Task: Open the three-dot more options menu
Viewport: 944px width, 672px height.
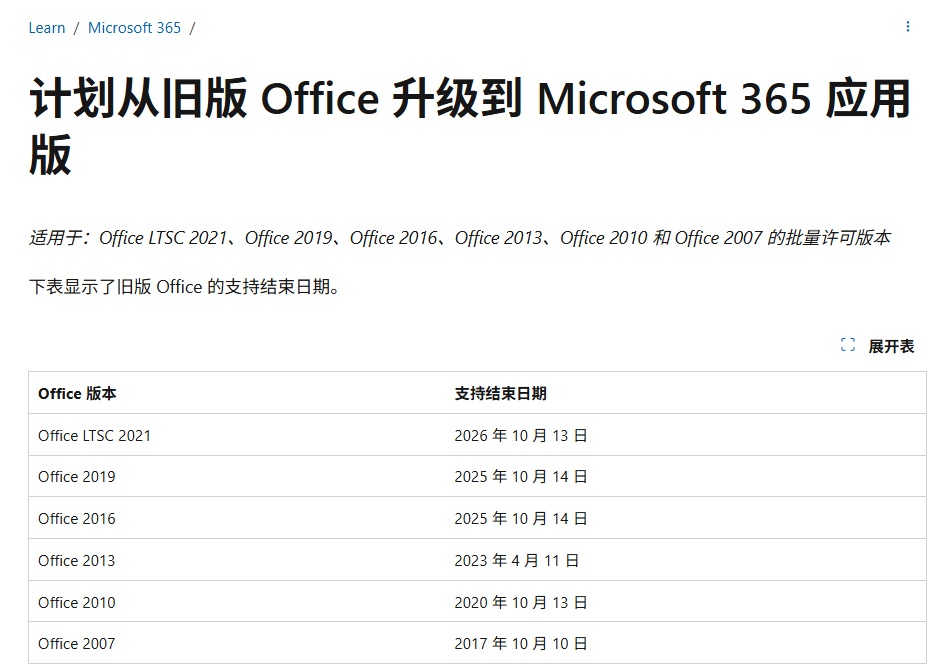Action: click(x=908, y=27)
